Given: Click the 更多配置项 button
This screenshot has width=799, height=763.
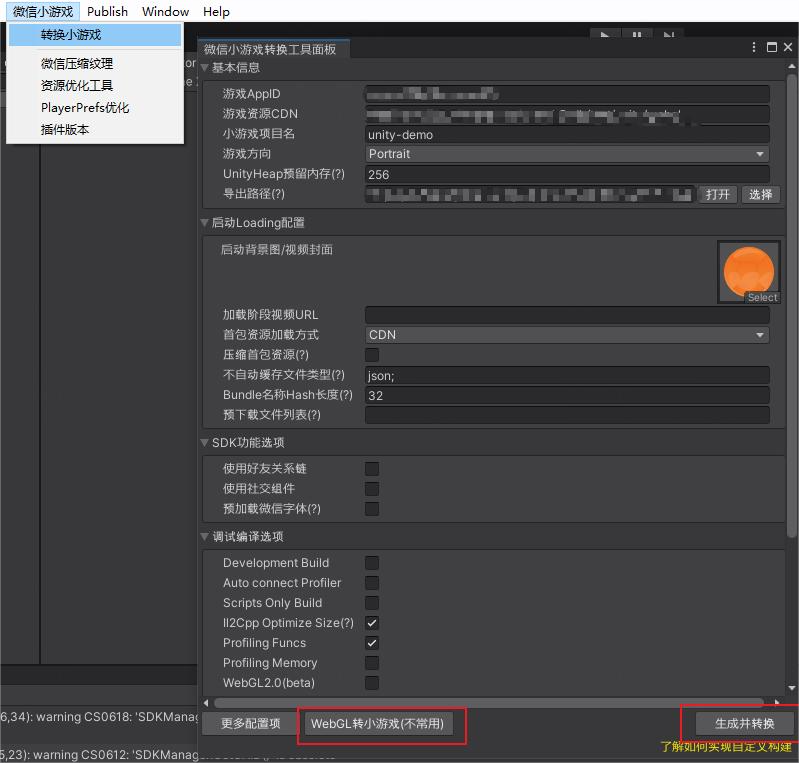Looking at the screenshot, I should (250, 723).
